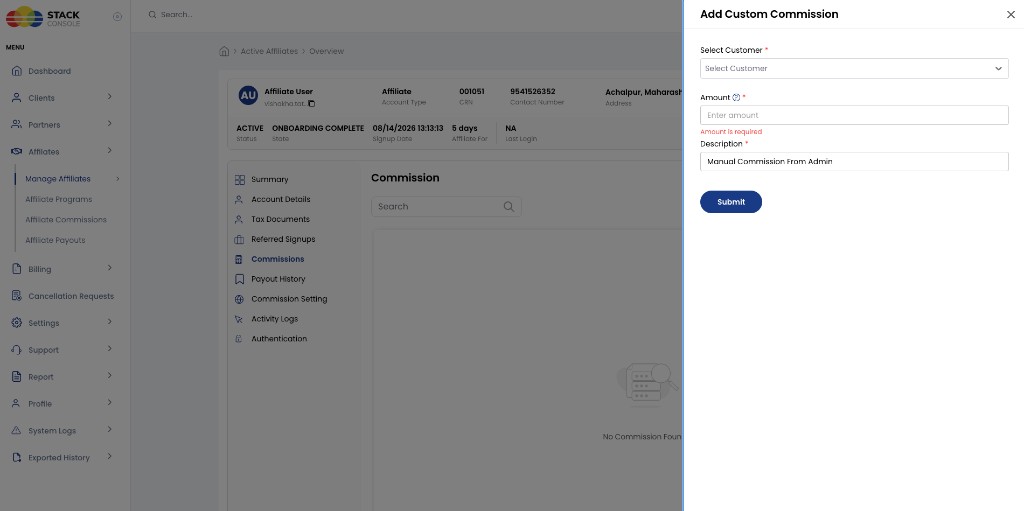Open Affiliate Payouts submenu item
1024x511 pixels.
pos(56,240)
